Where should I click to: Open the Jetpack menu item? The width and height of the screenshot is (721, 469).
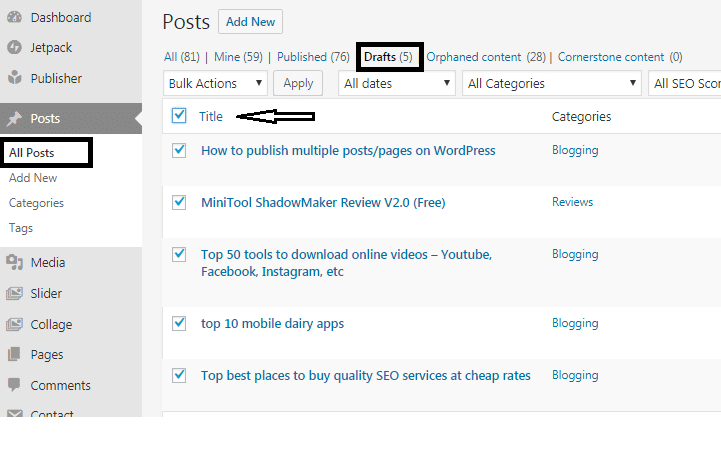click(51, 47)
